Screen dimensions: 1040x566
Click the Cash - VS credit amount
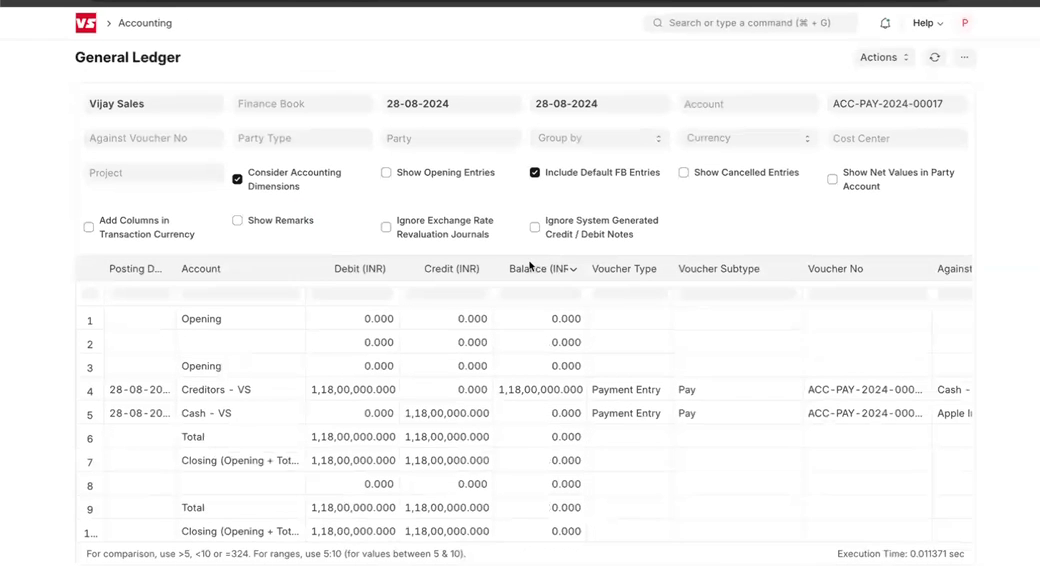point(446,413)
